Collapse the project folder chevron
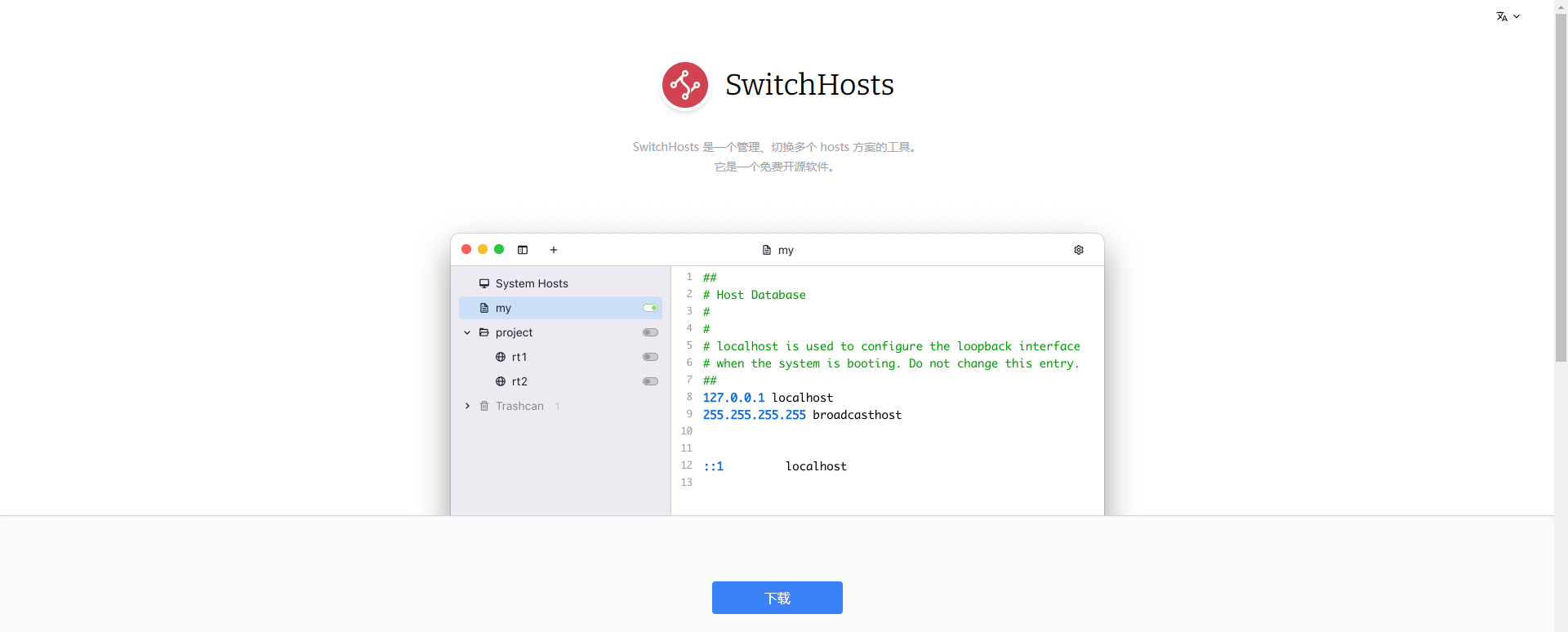 pyautogui.click(x=467, y=332)
